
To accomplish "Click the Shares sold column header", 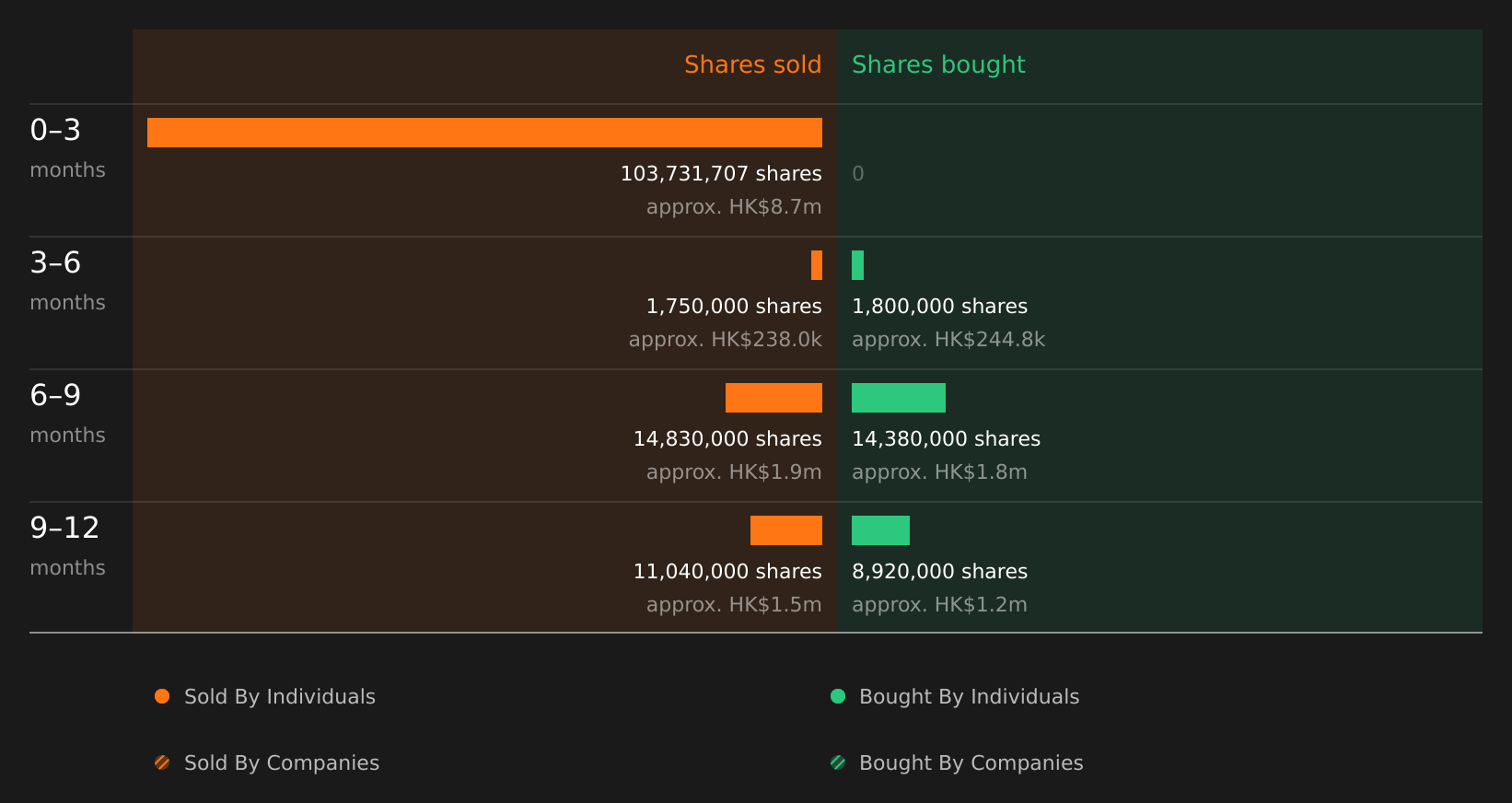I will [x=752, y=64].
